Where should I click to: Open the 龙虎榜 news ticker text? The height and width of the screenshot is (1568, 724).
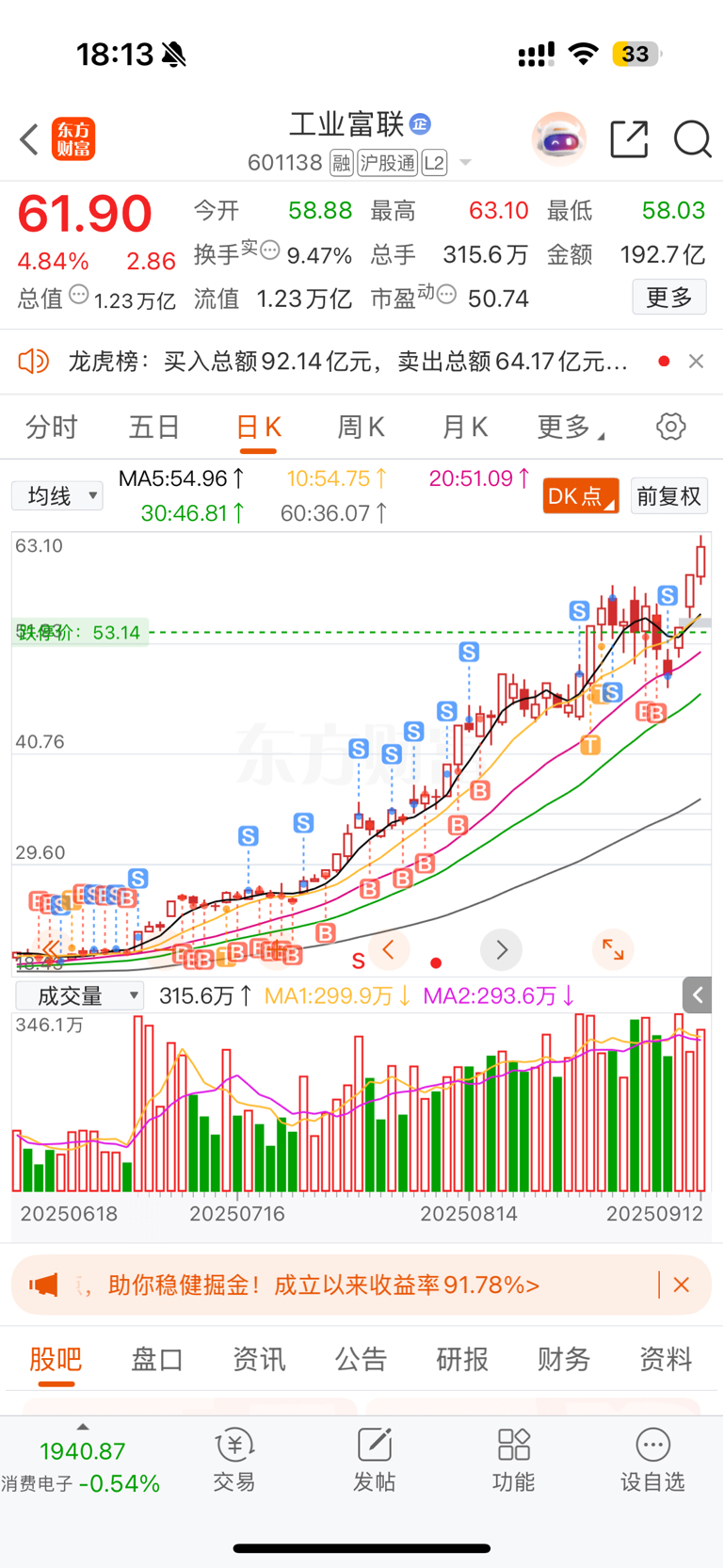[348, 361]
